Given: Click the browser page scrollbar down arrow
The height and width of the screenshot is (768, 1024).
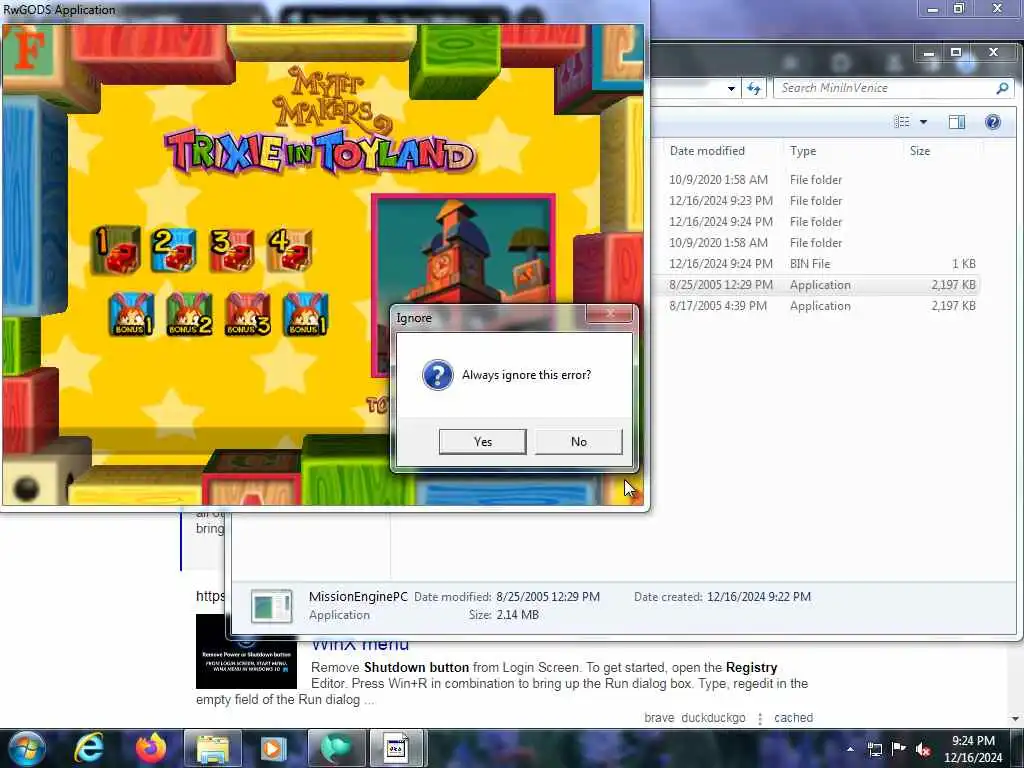Looking at the screenshot, I should point(1016,718).
